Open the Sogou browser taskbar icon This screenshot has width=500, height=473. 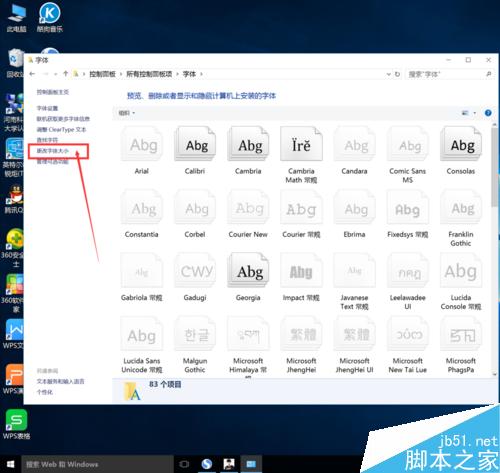(207, 464)
